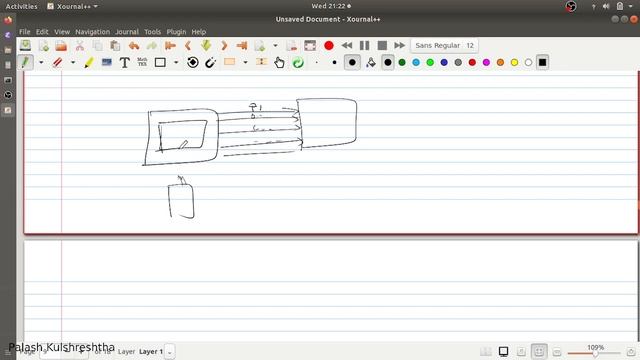The image size is (640, 360).
Task: Choose the Select Region tool
Action: tap(229, 62)
